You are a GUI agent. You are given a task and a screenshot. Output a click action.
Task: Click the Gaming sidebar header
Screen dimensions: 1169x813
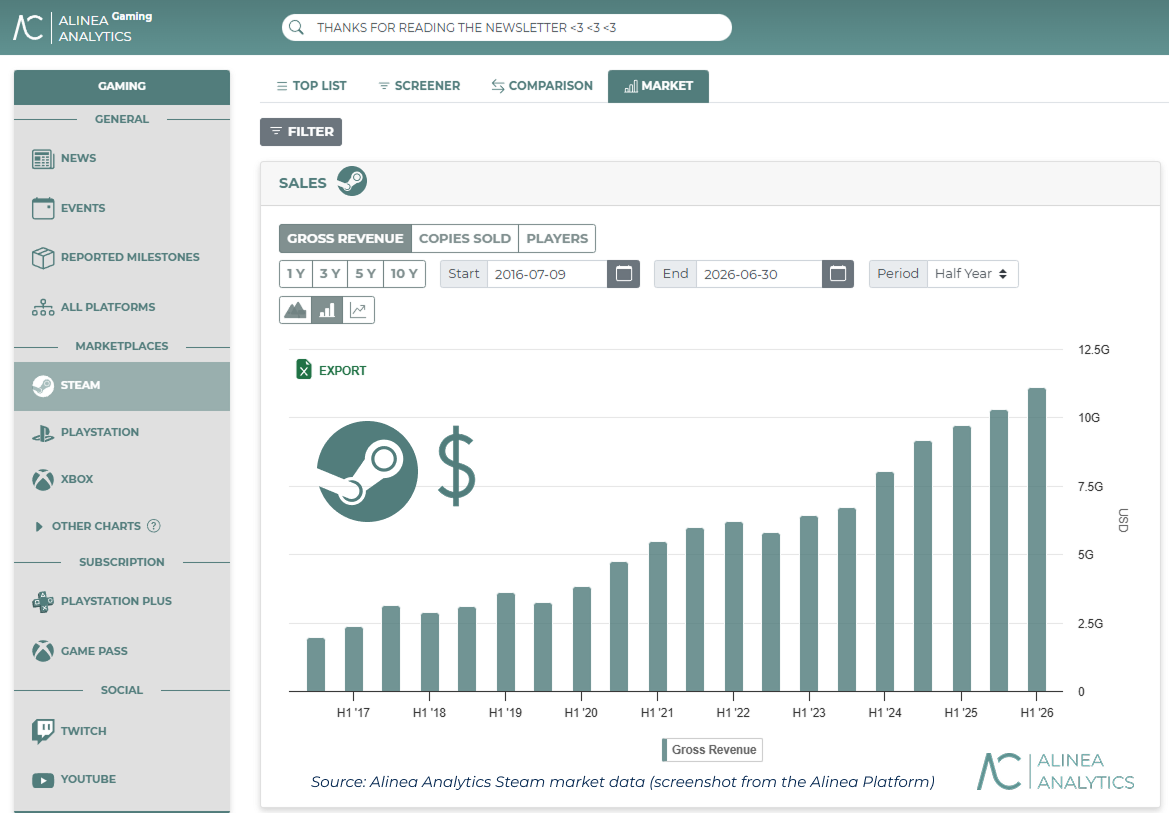tap(122, 87)
